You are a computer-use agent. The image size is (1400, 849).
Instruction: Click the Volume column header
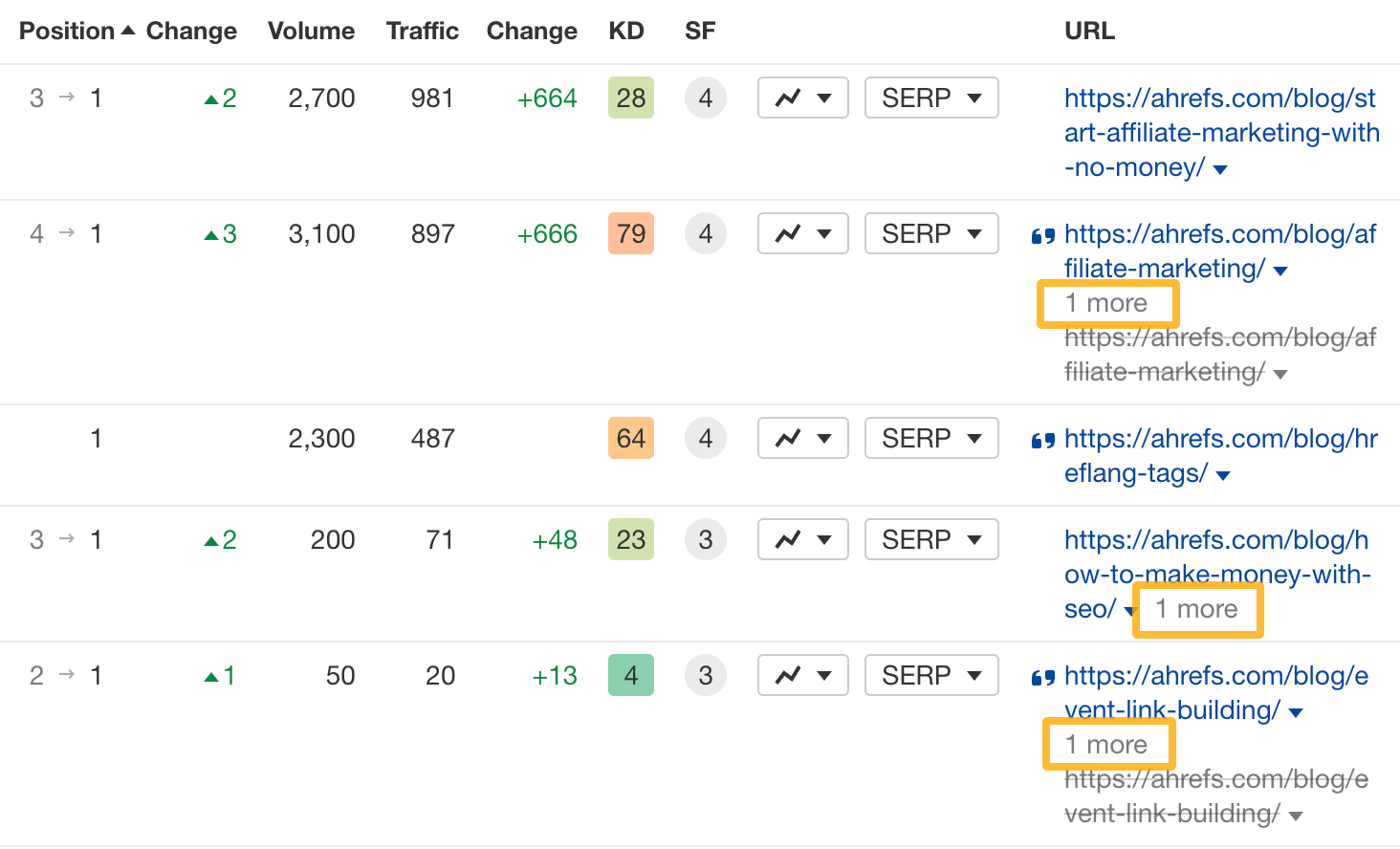pos(312,30)
